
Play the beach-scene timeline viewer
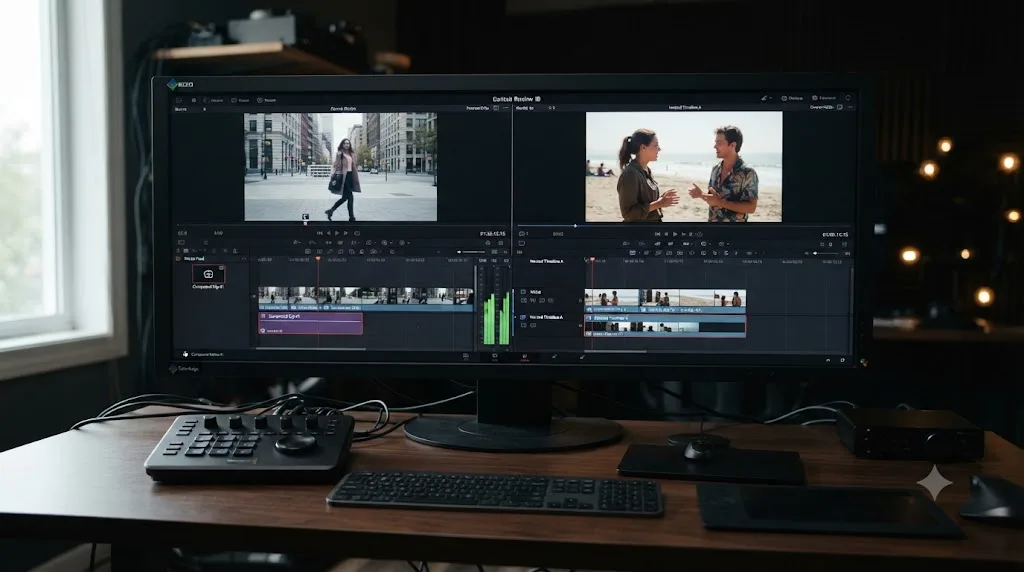pos(675,234)
